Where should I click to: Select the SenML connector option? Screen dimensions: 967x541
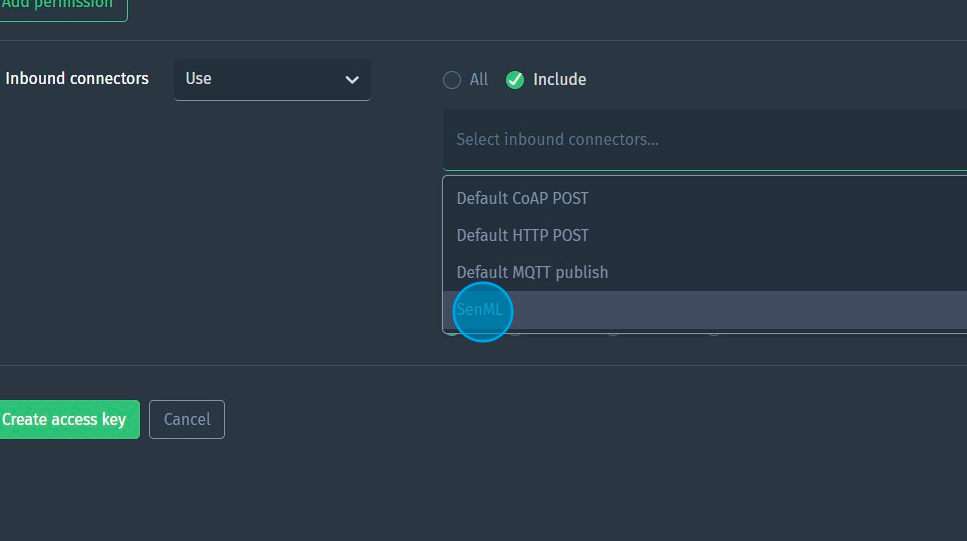click(x=480, y=310)
